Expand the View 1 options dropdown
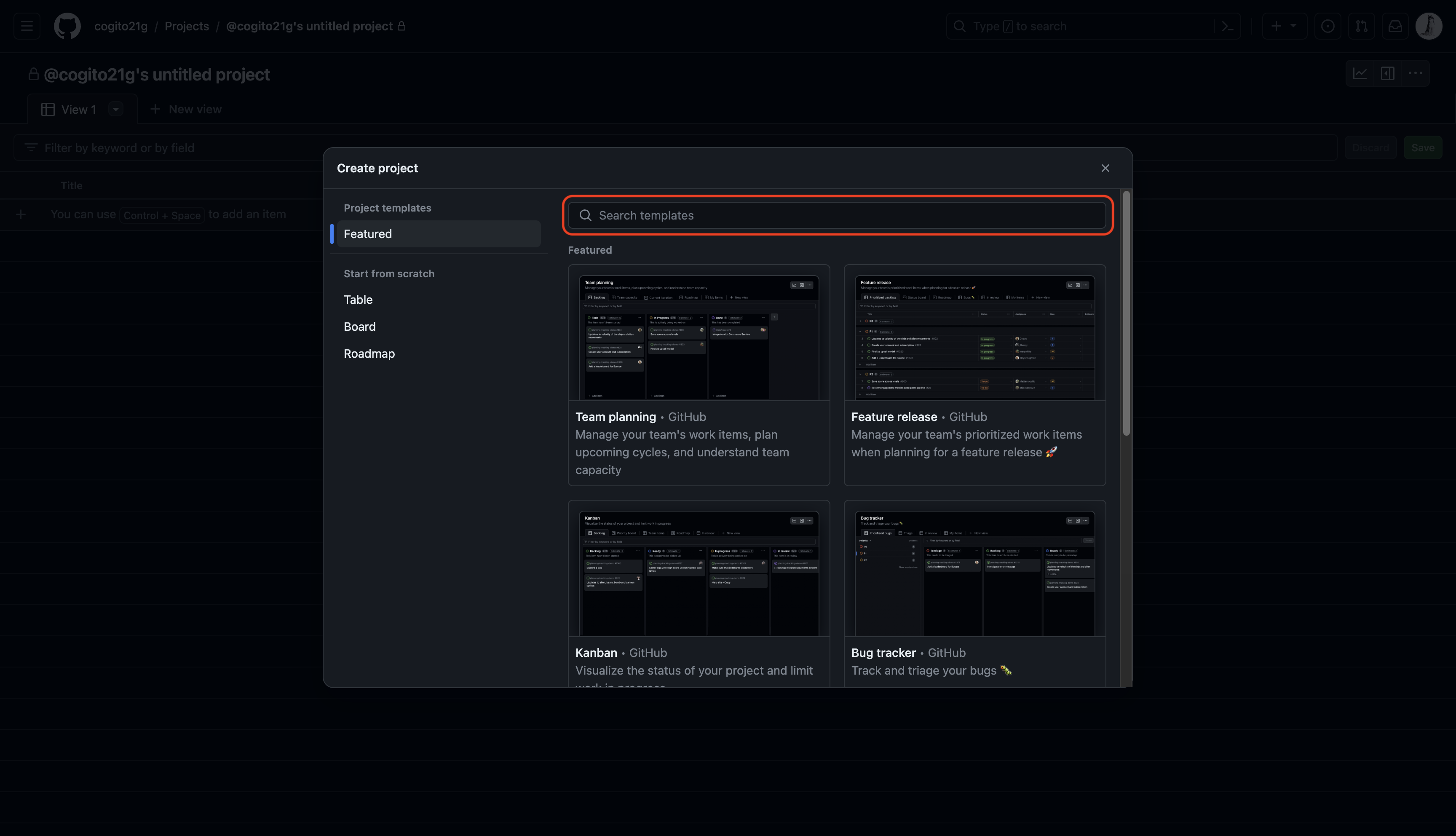The width and height of the screenshot is (1456, 836). click(x=116, y=109)
